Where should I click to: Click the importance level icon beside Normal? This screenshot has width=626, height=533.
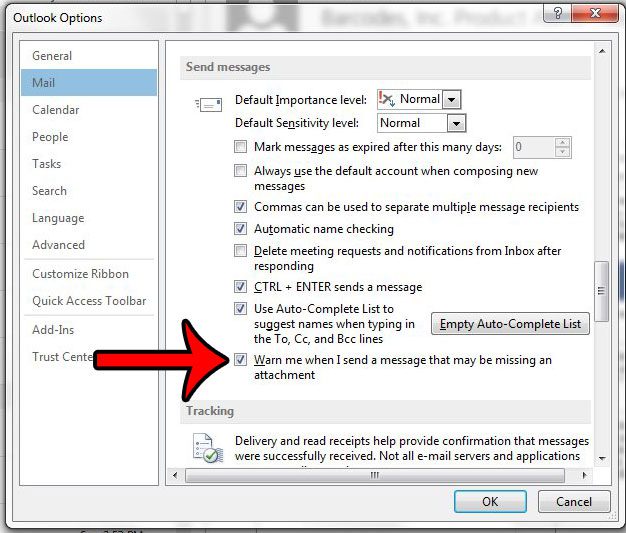386,99
